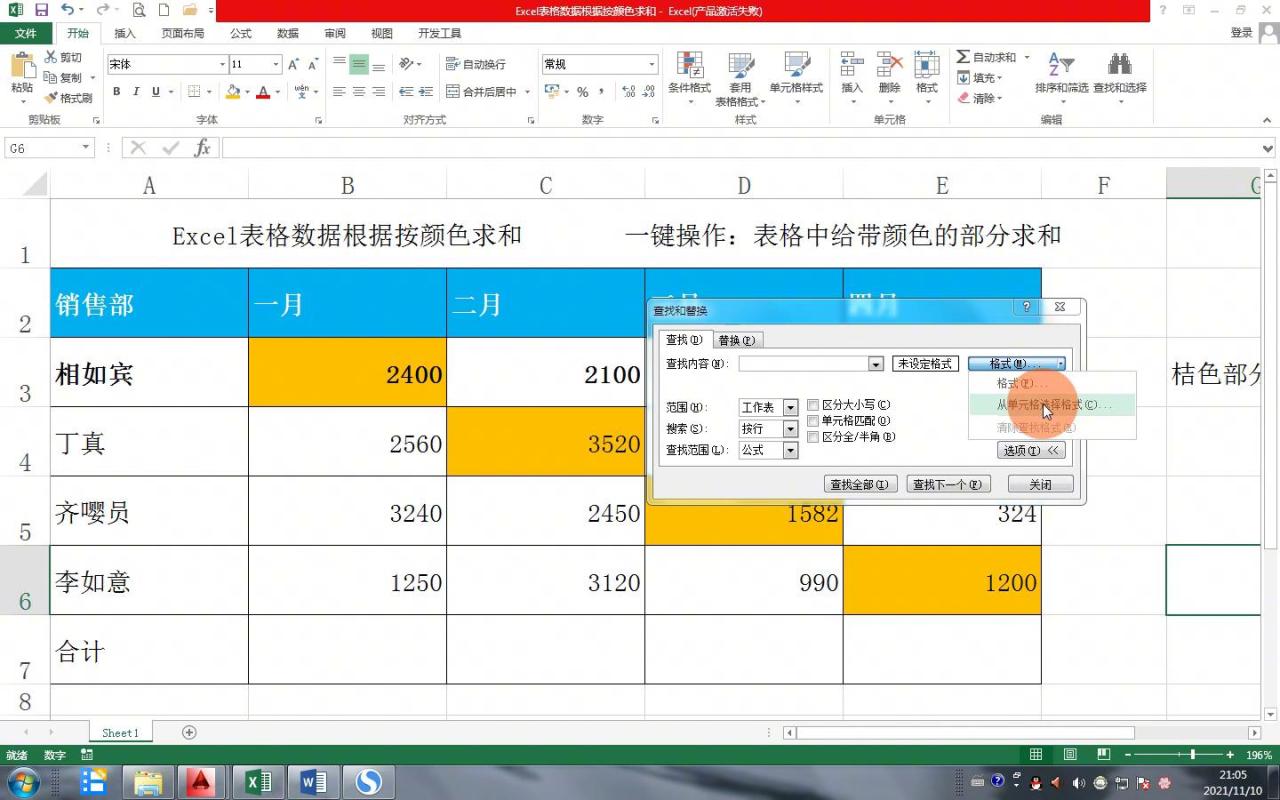Open the 查找内容 history dropdown arrow
The width and height of the screenshot is (1280, 800).
[x=876, y=364]
